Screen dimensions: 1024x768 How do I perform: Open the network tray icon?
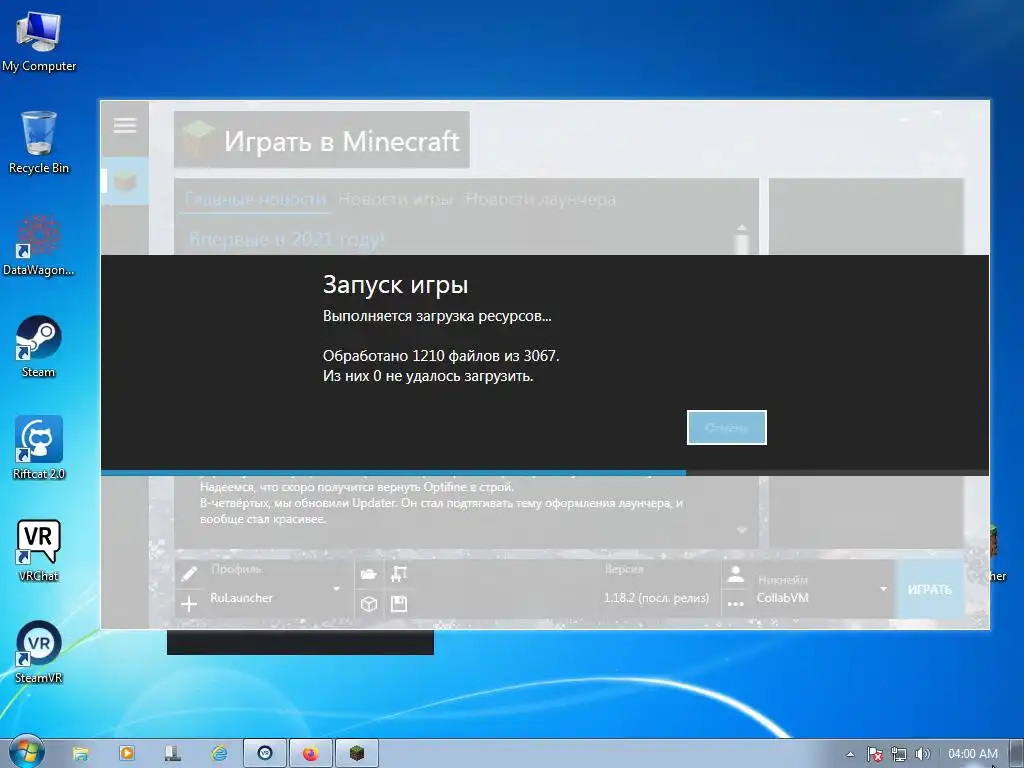point(899,754)
